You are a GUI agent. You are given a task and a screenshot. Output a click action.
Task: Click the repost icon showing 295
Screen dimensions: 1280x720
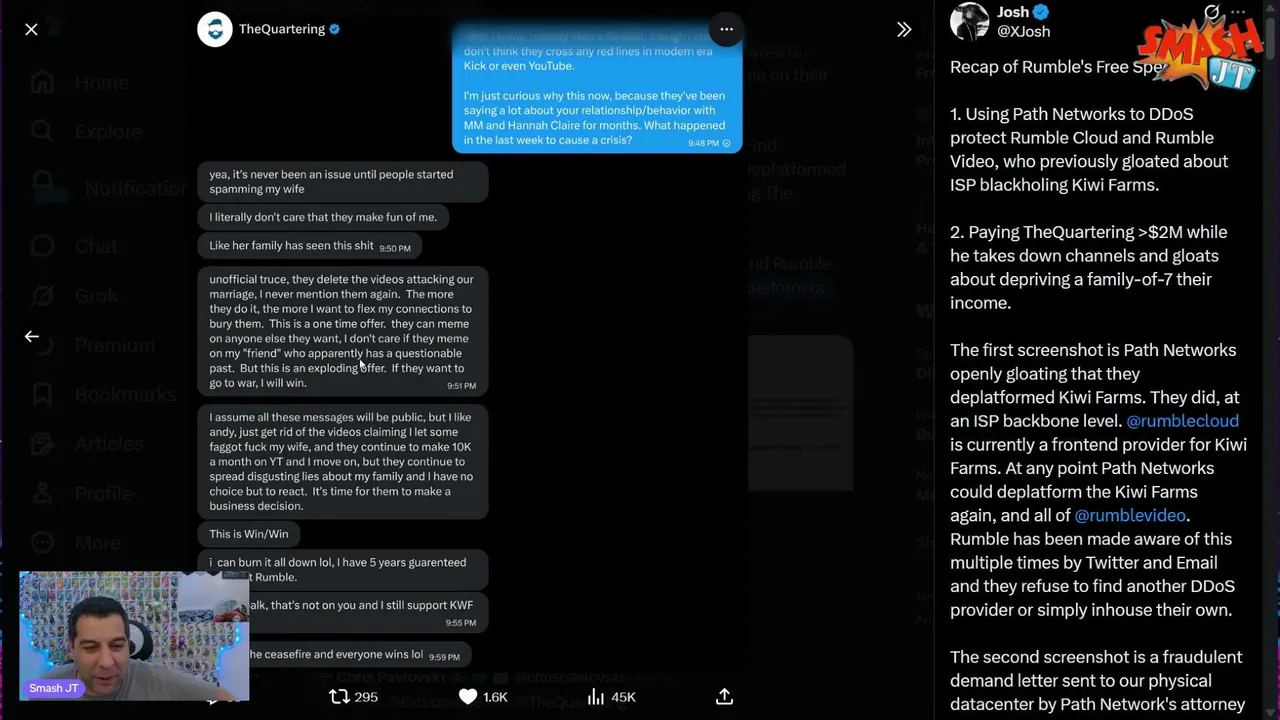pos(340,697)
